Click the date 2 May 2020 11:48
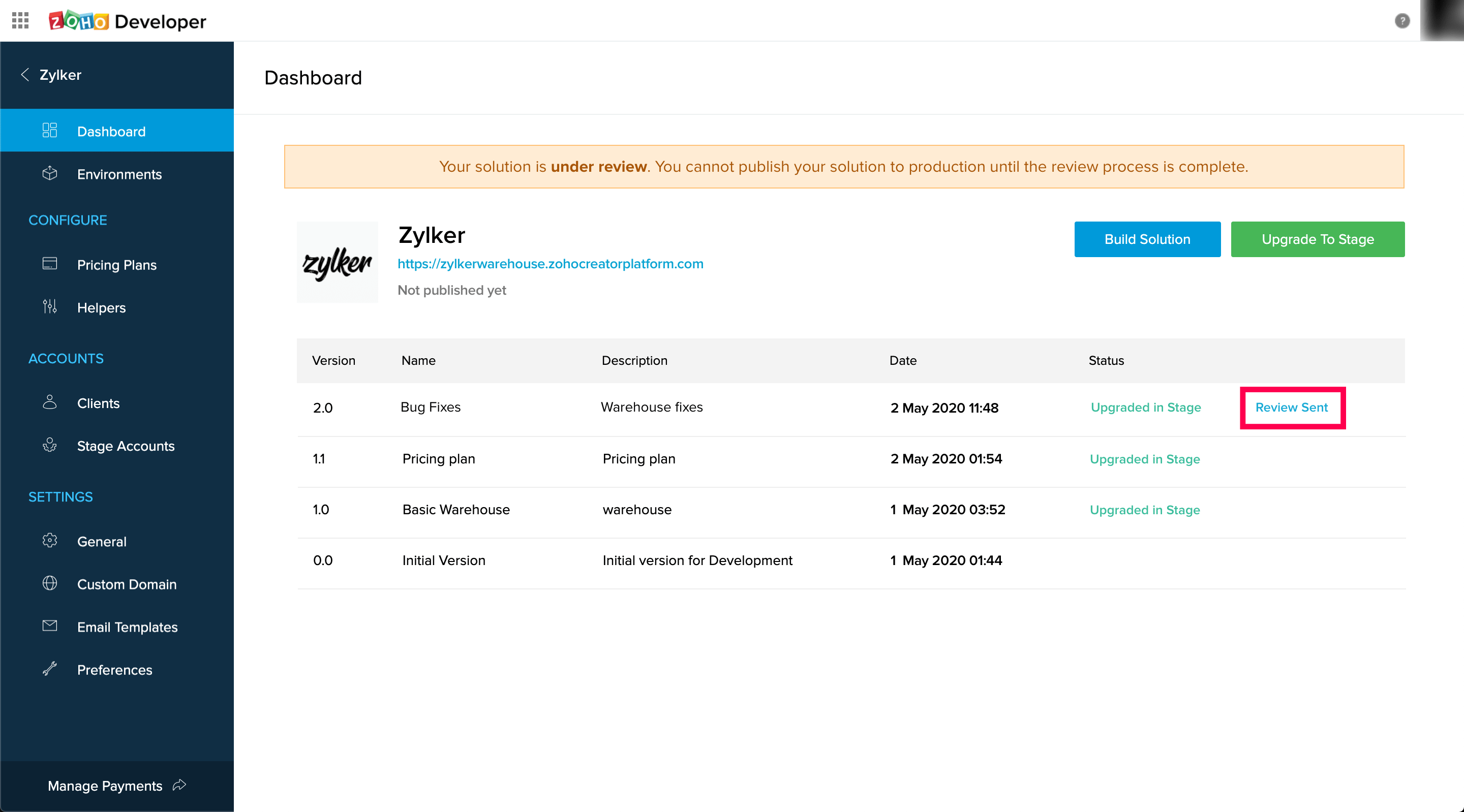The height and width of the screenshot is (812, 1464). coord(944,408)
